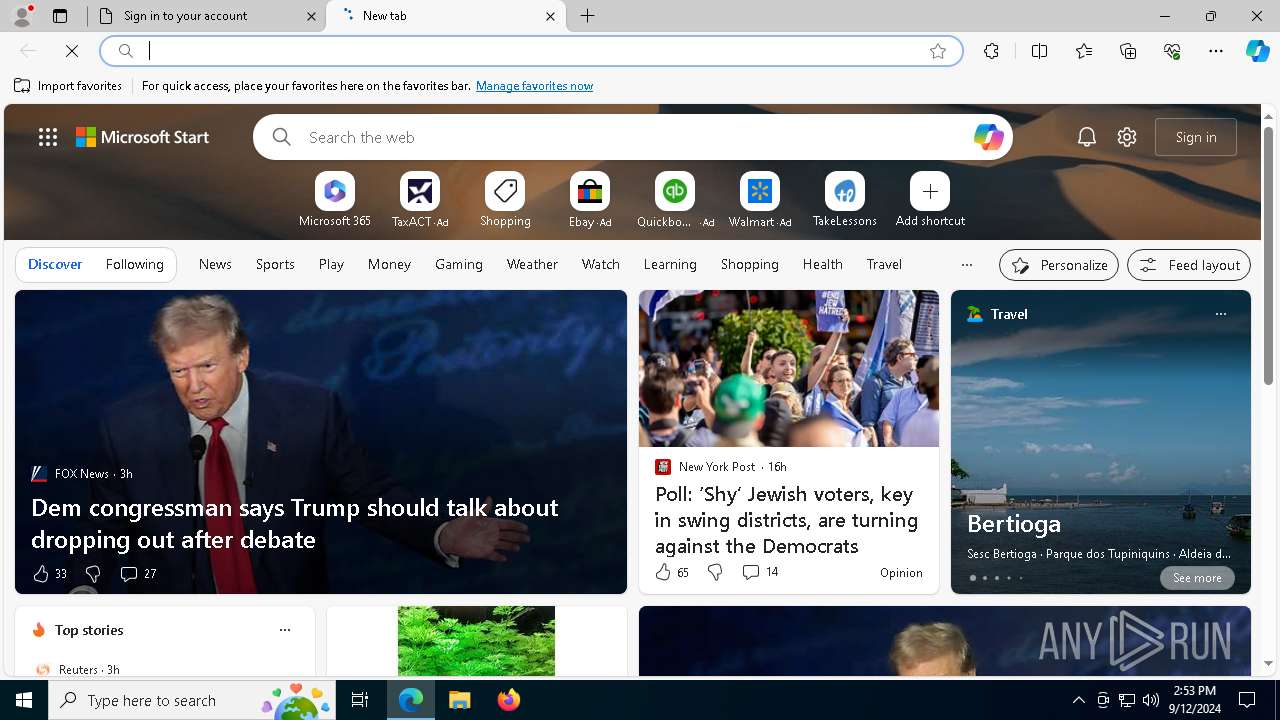Show hidden system tray icons
The image size is (1280, 720).
point(1079,700)
